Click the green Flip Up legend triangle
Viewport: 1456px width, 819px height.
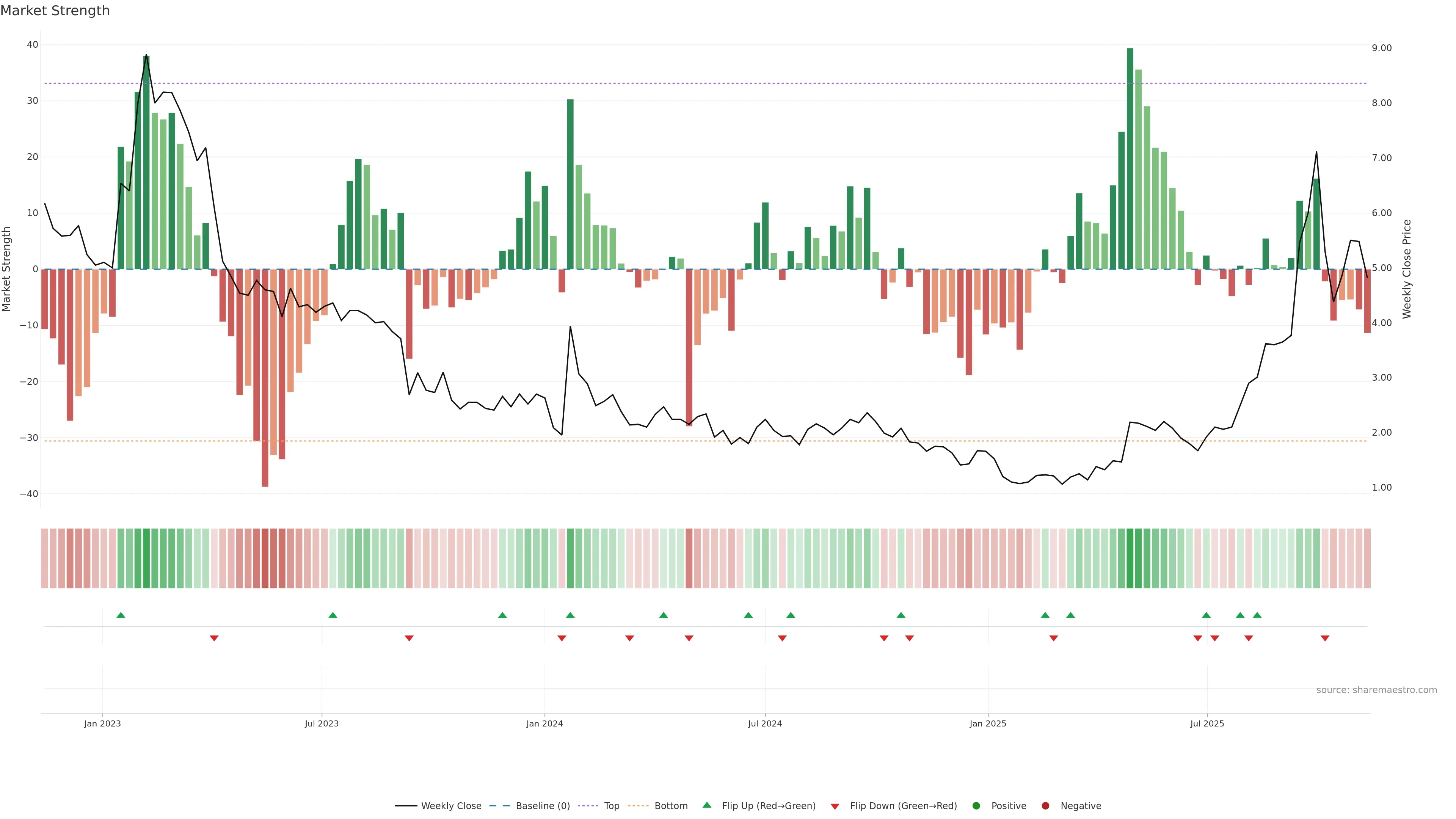point(706,805)
